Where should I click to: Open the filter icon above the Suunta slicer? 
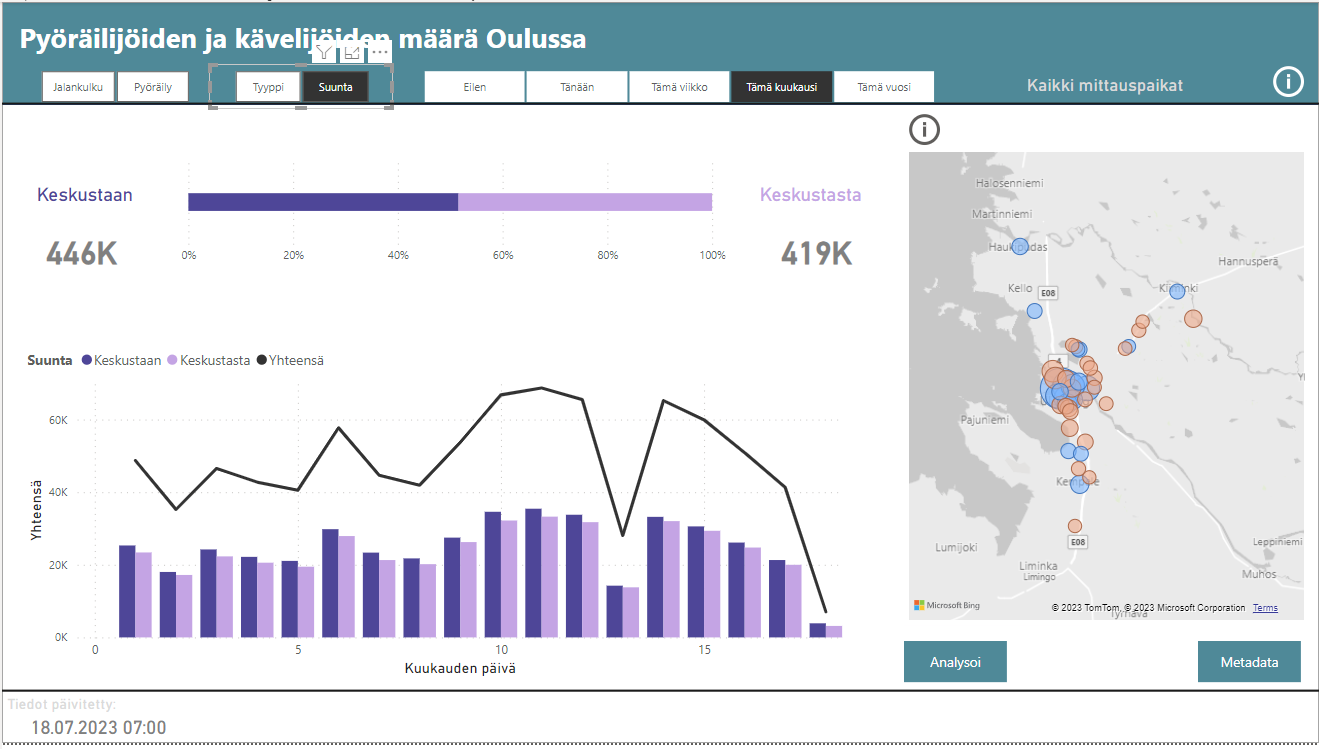(325, 51)
